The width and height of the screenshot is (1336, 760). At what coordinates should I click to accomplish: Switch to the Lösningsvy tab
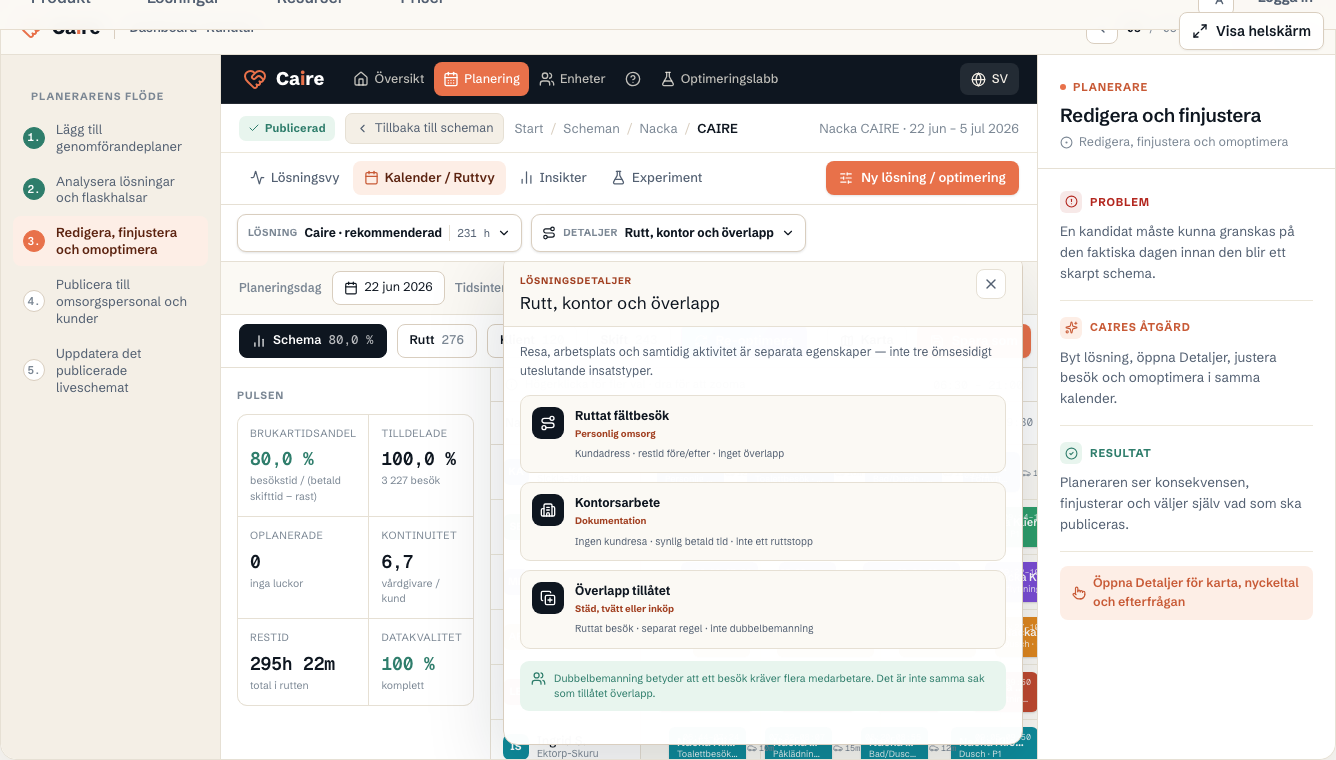(295, 178)
